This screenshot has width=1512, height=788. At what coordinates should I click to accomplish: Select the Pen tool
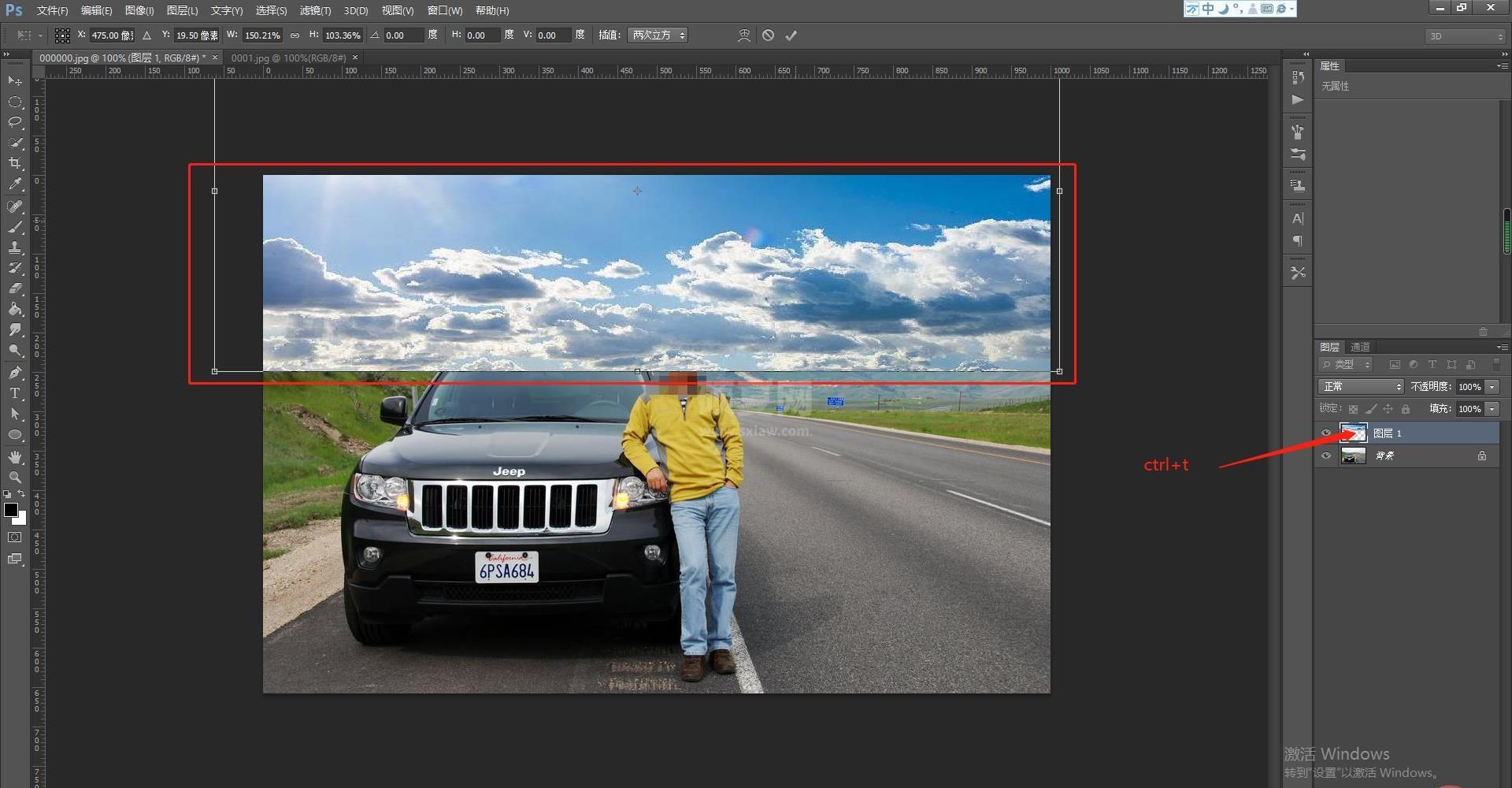pyautogui.click(x=15, y=373)
